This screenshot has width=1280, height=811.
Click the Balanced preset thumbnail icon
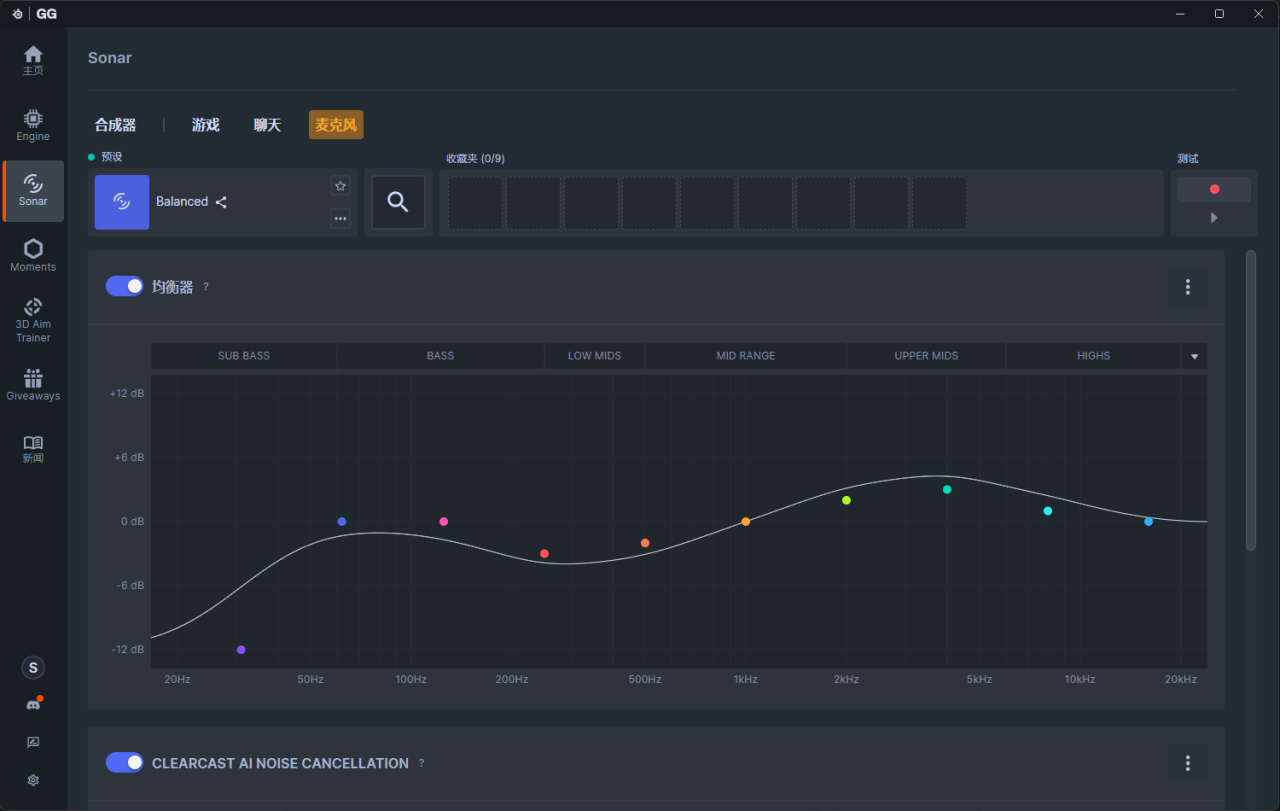point(122,202)
